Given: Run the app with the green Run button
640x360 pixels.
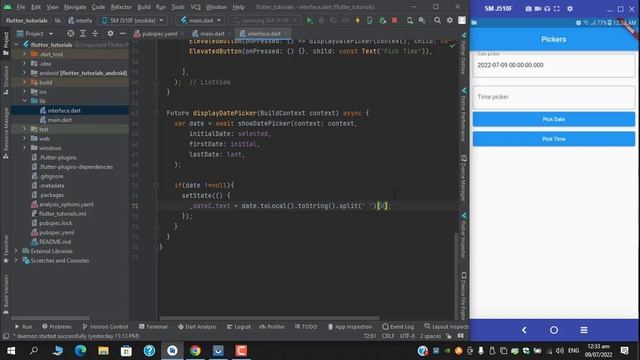Looking at the screenshot, I should pos(309,20).
